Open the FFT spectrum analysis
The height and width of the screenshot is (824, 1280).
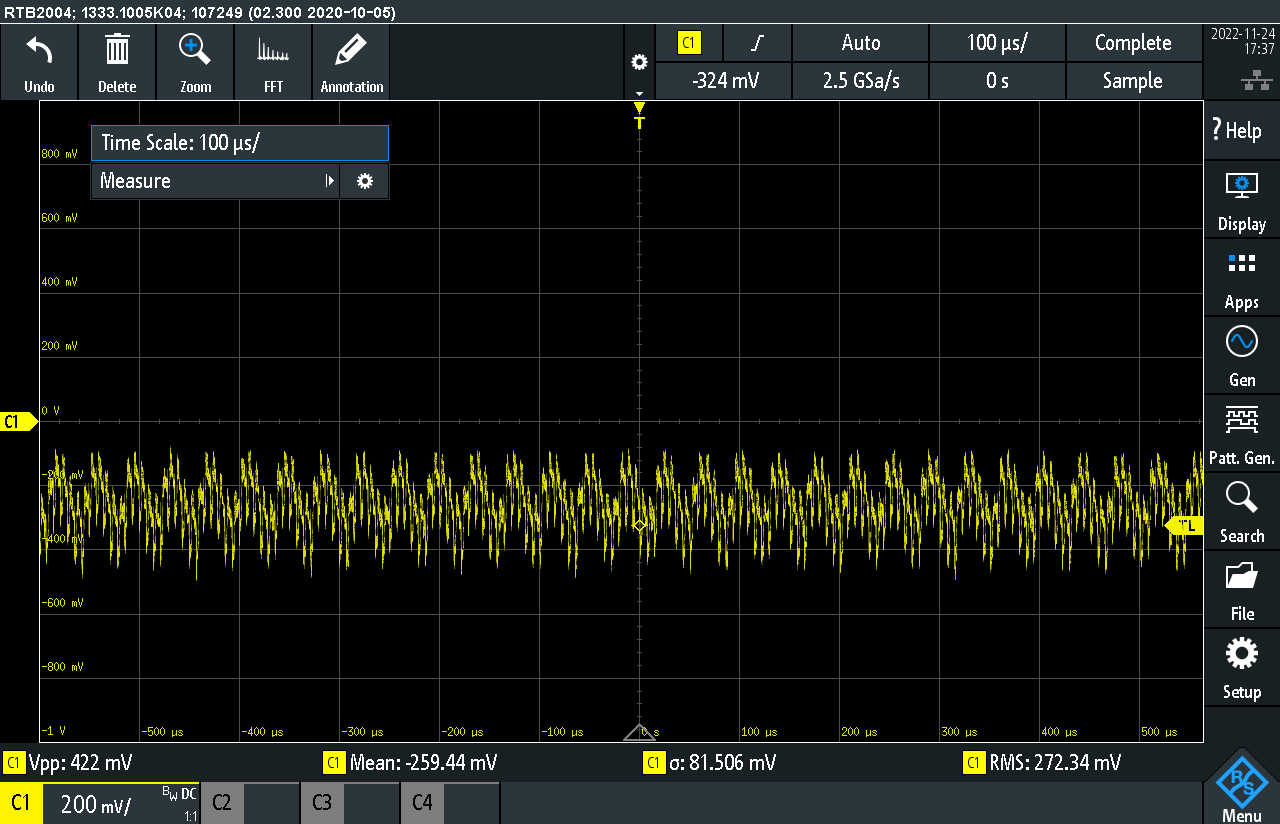point(273,50)
